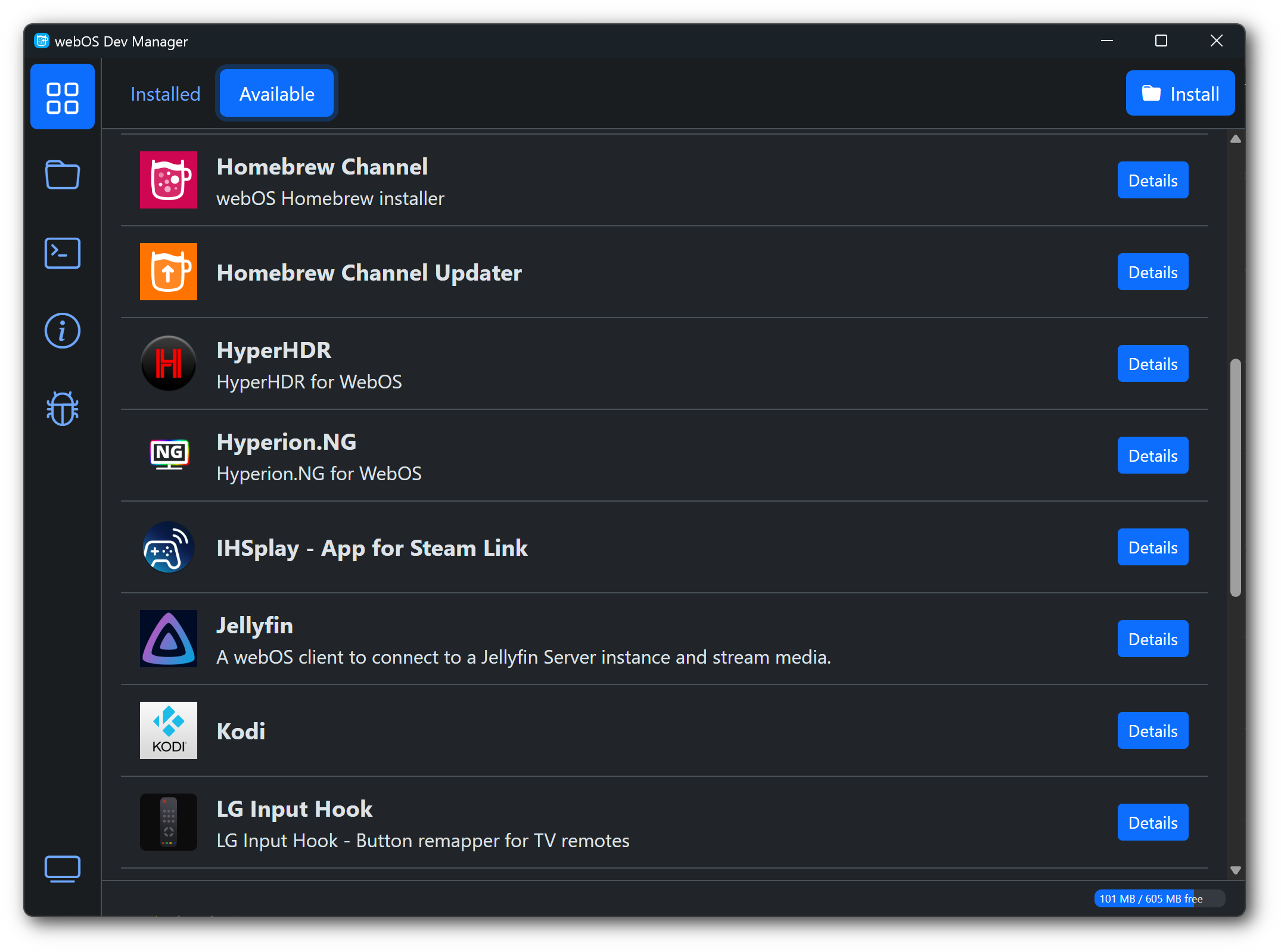Switch to the Installed tab
Viewport: 1281px width, 952px height.
(166, 94)
